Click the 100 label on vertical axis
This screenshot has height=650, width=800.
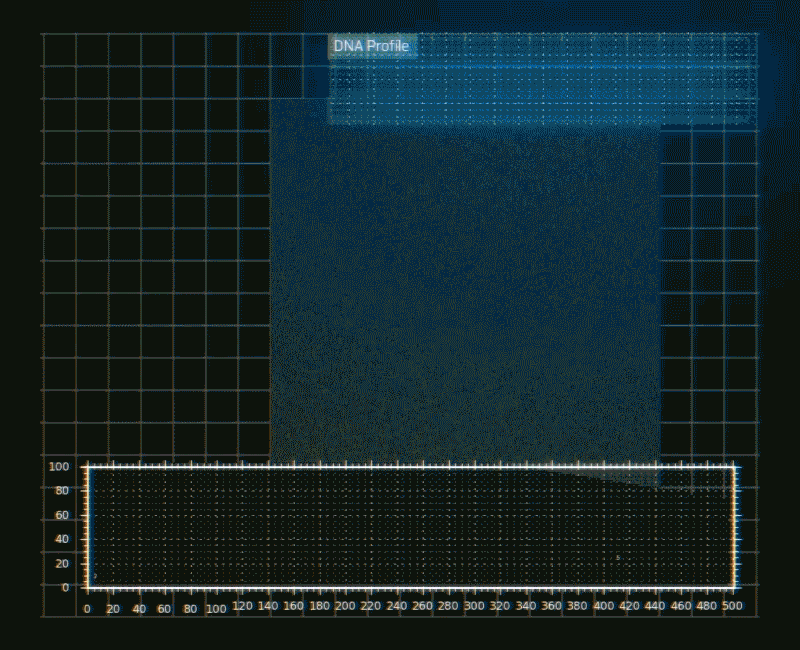coord(59,466)
